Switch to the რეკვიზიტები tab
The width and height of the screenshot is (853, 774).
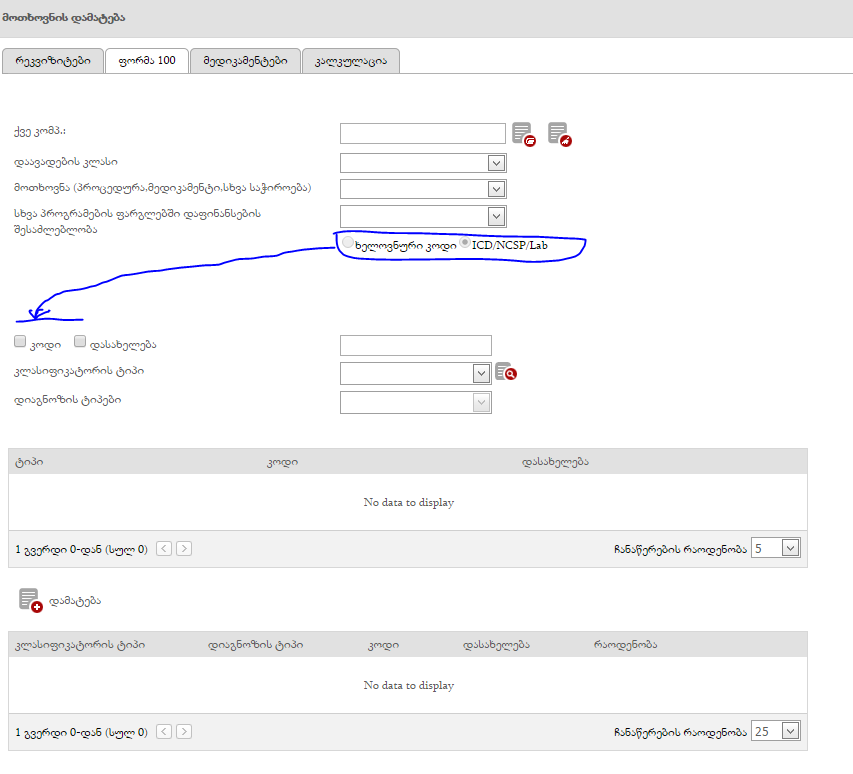[53, 61]
